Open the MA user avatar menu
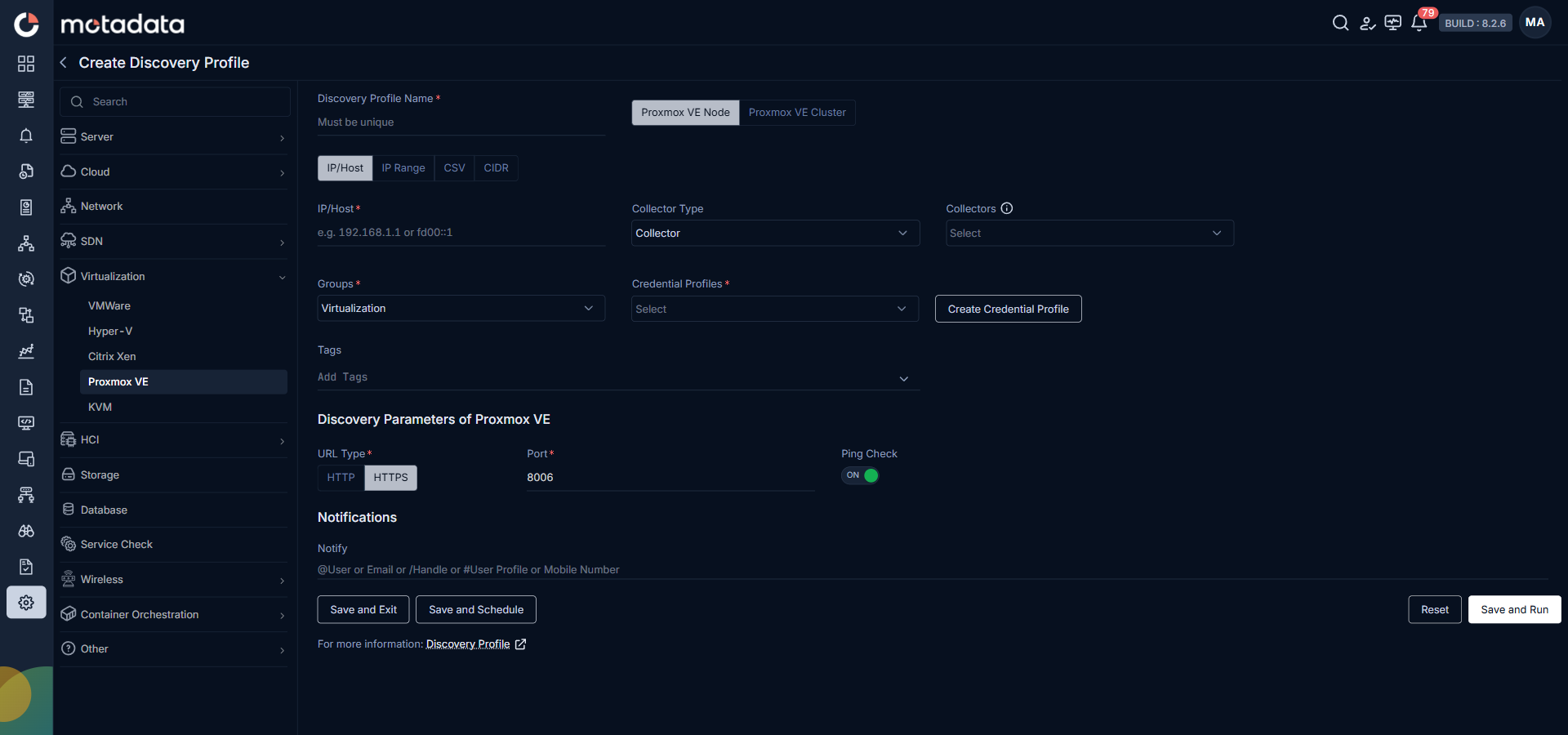 [x=1535, y=23]
